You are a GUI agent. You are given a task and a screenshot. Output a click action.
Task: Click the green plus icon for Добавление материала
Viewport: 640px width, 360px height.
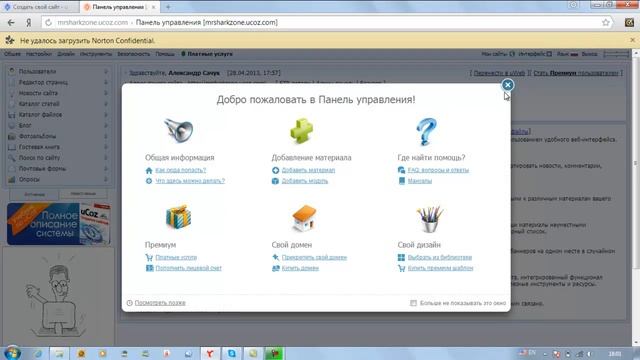[302, 131]
